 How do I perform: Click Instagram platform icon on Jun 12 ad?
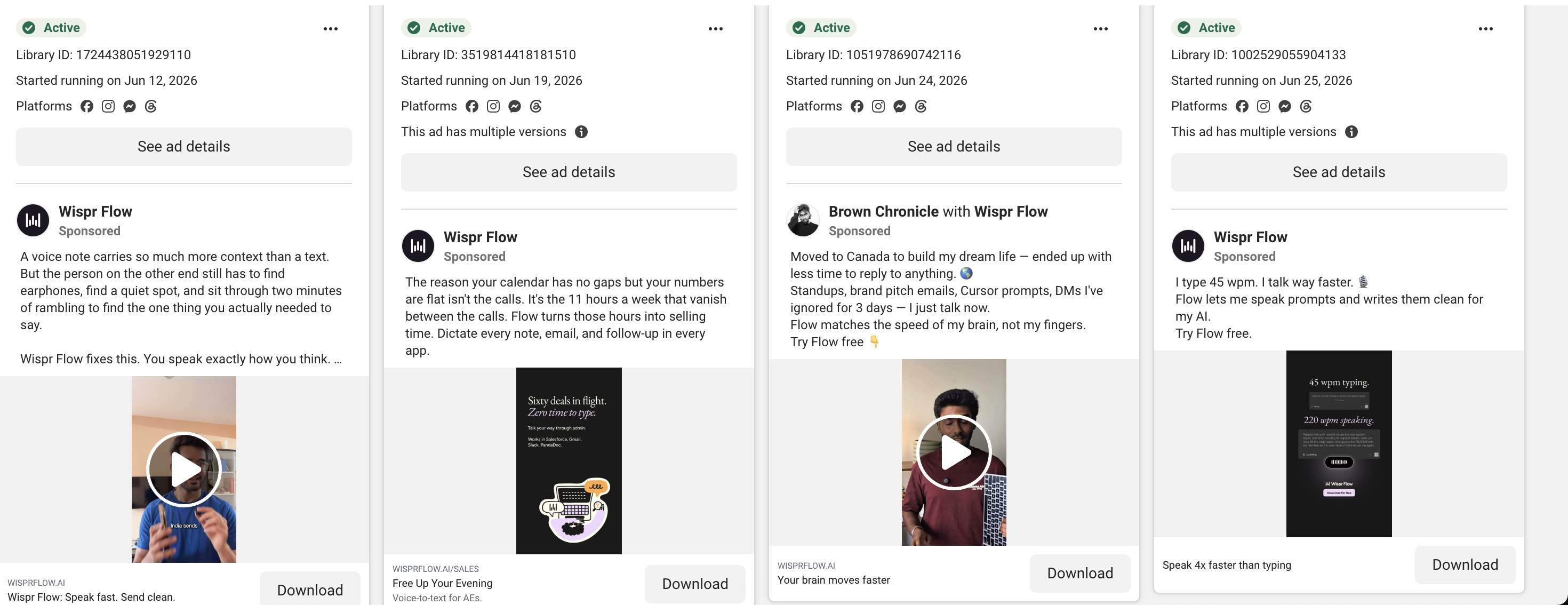pyautogui.click(x=108, y=107)
